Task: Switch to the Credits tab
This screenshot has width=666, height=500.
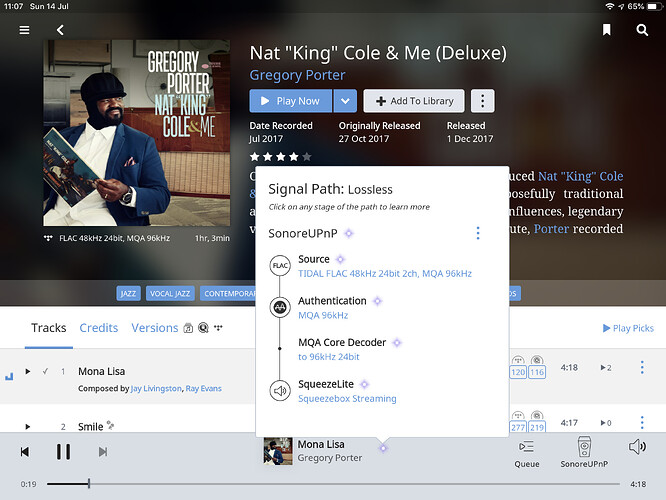Action: click(x=99, y=328)
